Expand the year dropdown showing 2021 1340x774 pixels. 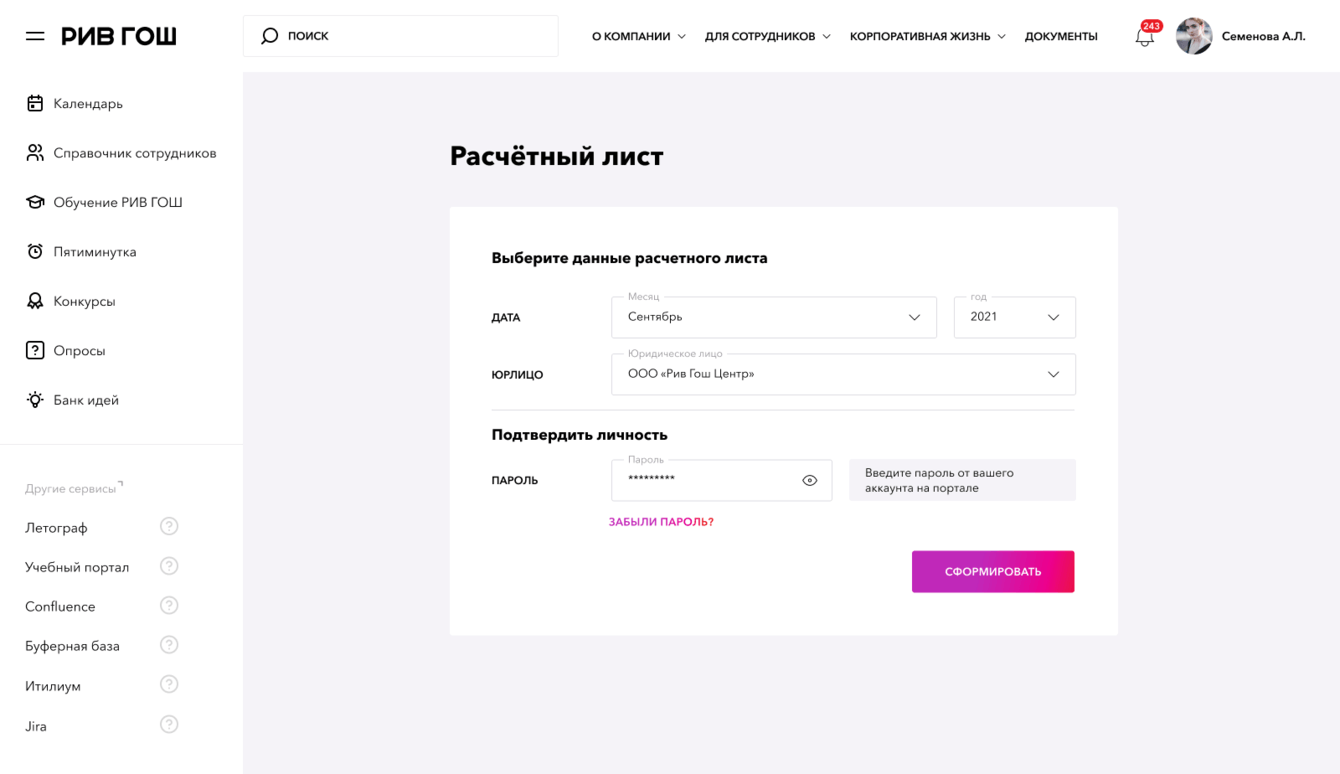point(1014,317)
